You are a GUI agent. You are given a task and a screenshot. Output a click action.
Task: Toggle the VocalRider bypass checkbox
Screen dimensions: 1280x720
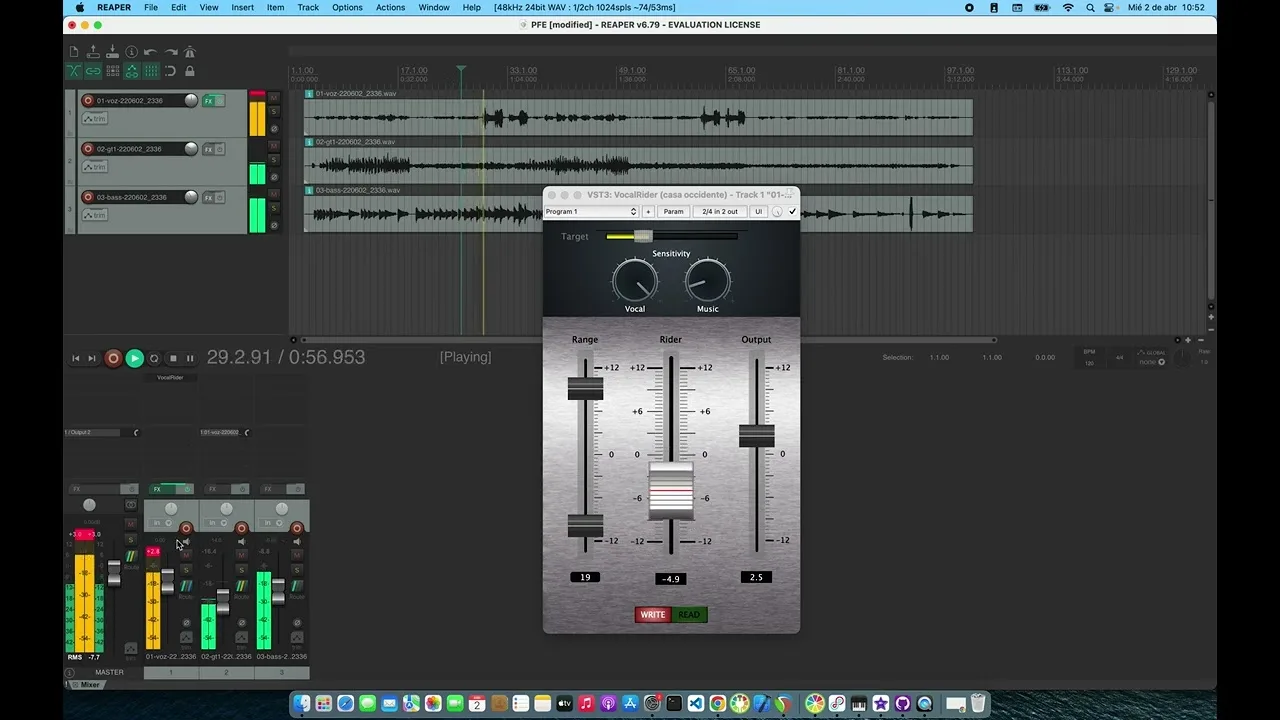pyautogui.click(x=793, y=212)
